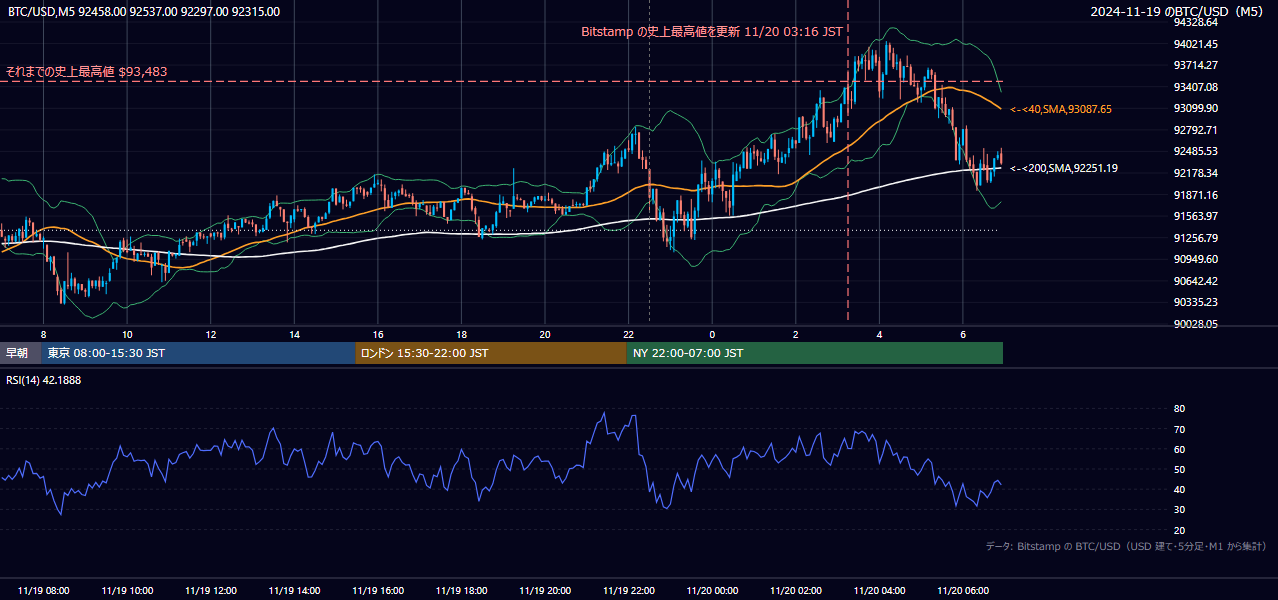Viewport: 1278px width, 600px height.
Task: Click the '11/19 16:00' bottom time label
Action: [x=378, y=591]
